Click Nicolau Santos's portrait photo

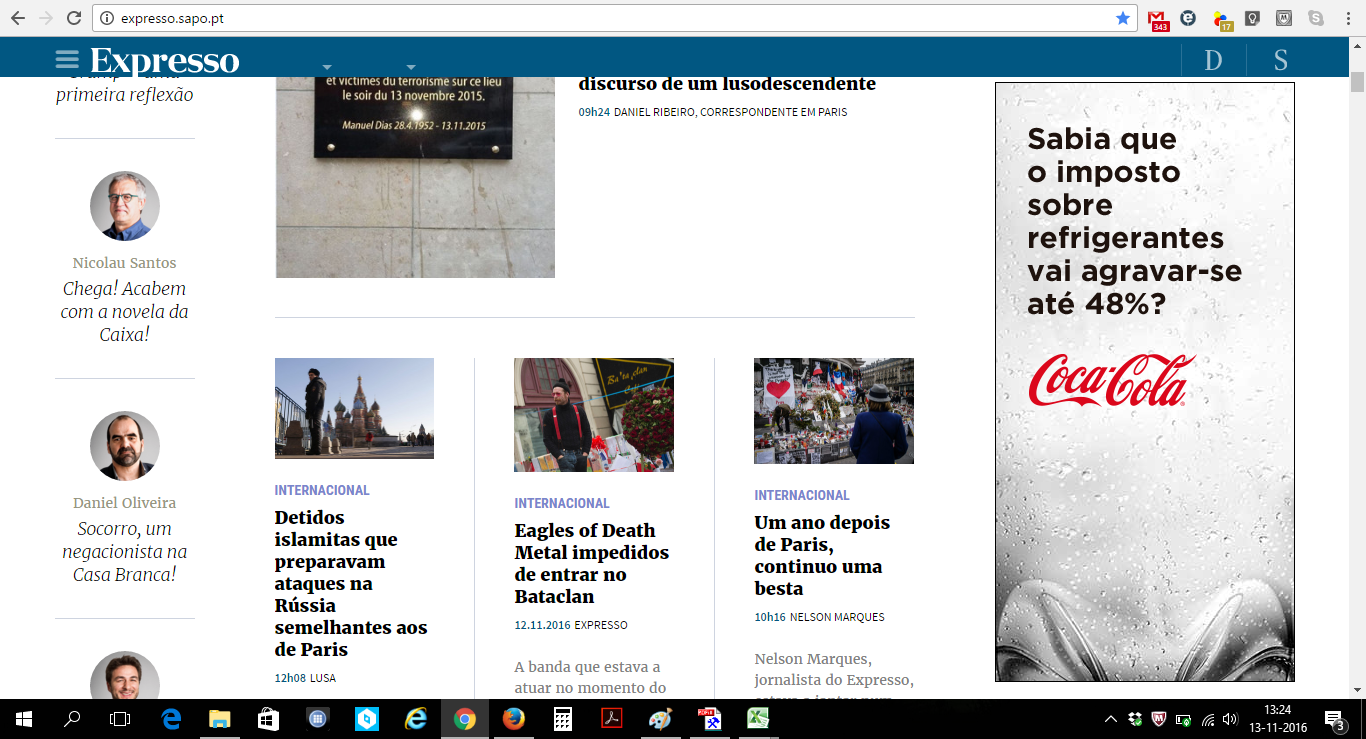tap(125, 206)
